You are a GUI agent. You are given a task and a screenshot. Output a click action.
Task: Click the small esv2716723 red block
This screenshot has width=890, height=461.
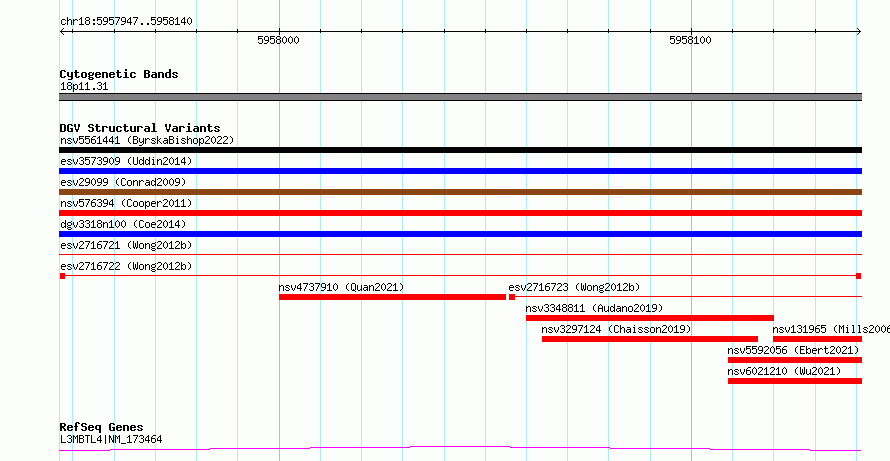click(512, 297)
